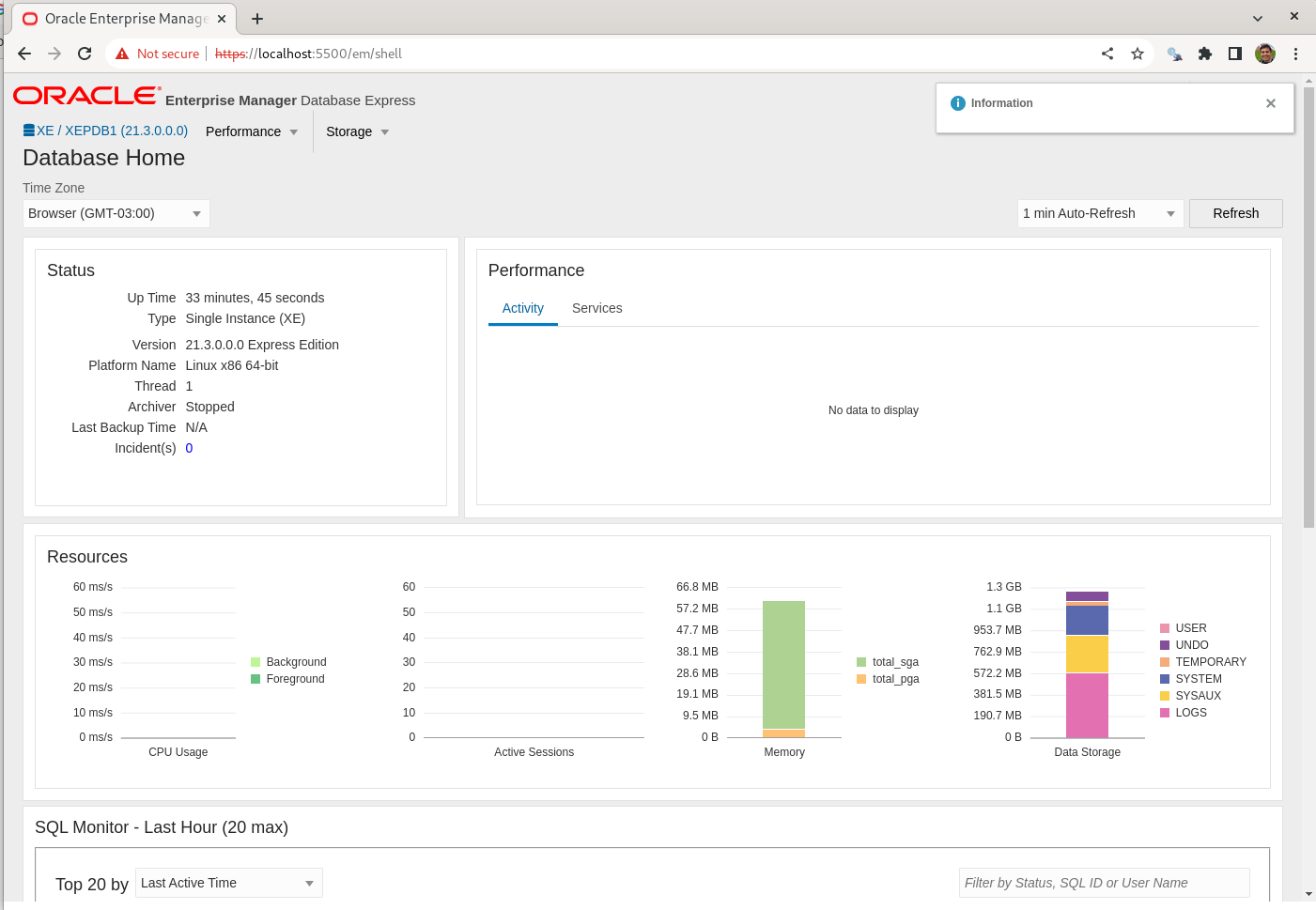Toggle total_pga legend entry
Viewport: 1316px width, 910px height.
(x=888, y=679)
